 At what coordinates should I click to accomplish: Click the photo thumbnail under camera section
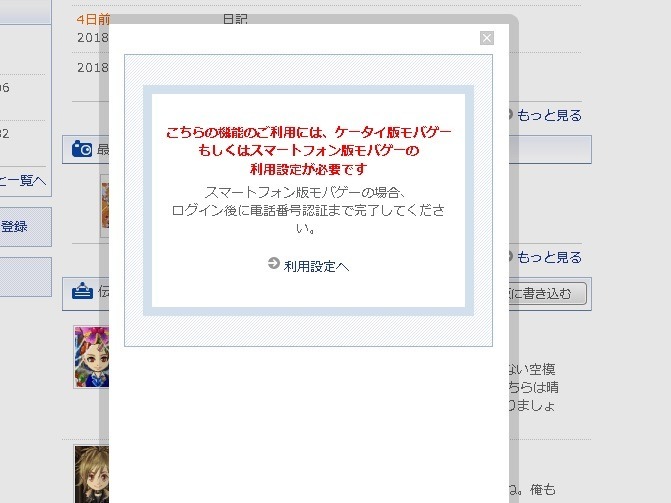pos(105,206)
